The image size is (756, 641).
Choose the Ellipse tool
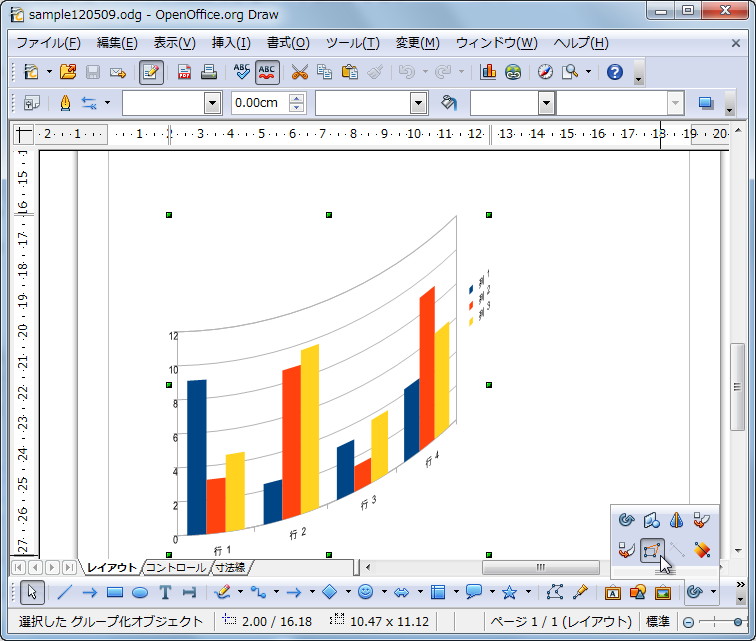(x=140, y=592)
